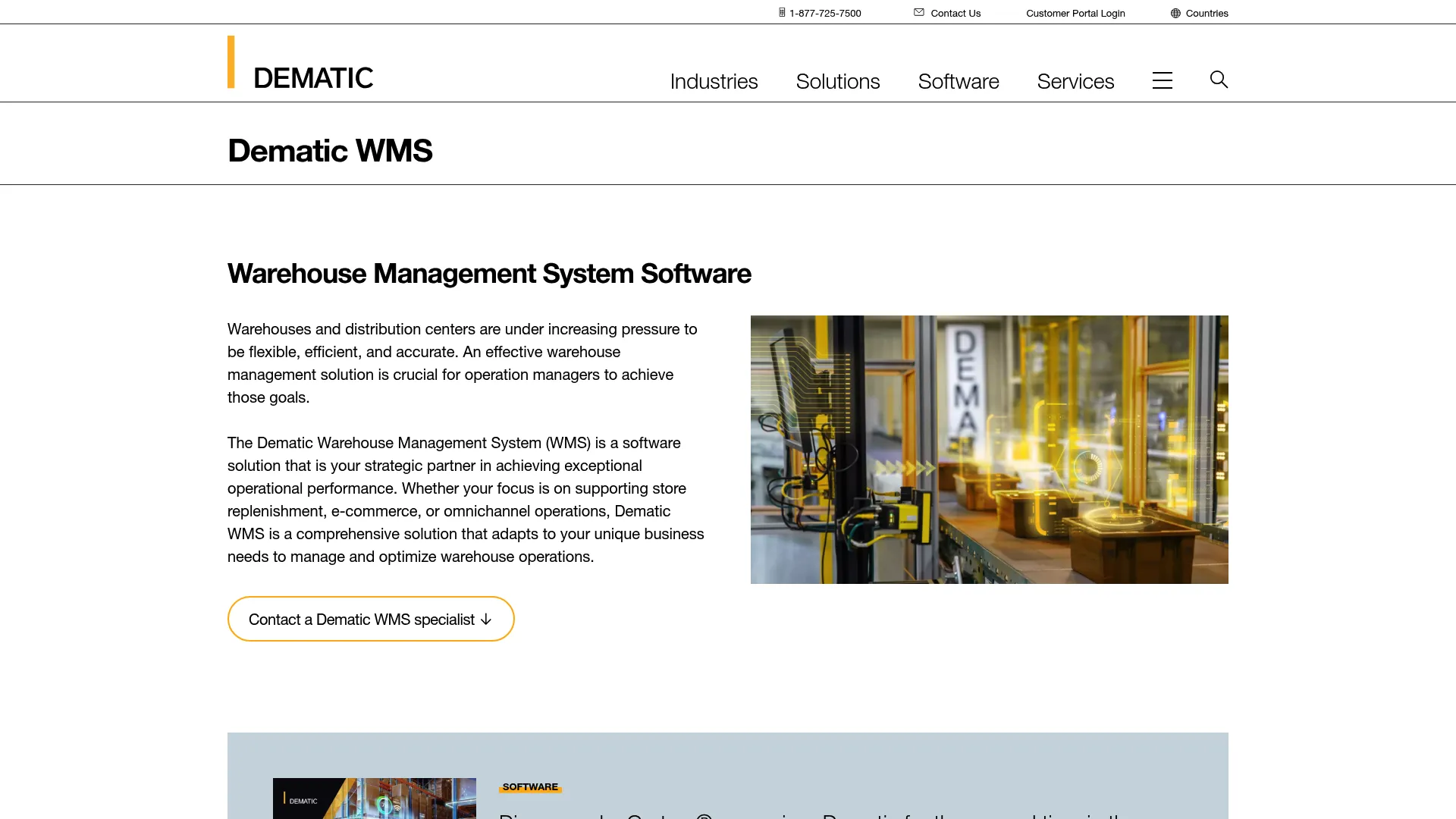
Task: Click the search magnifier icon
Action: click(x=1219, y=79)
